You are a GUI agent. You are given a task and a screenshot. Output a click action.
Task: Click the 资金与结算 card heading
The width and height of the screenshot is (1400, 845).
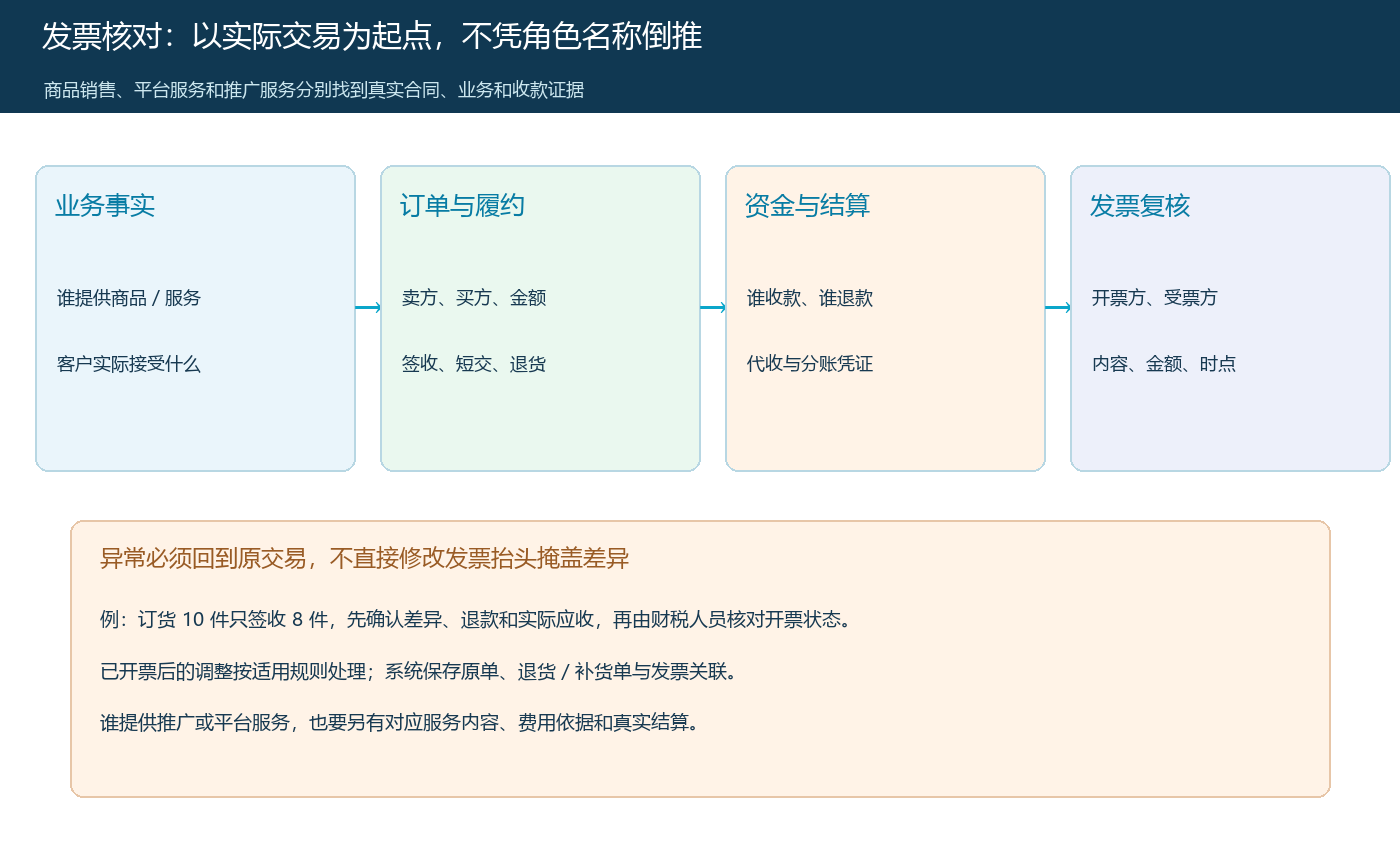pyautogui.click(x=807, y=206)
